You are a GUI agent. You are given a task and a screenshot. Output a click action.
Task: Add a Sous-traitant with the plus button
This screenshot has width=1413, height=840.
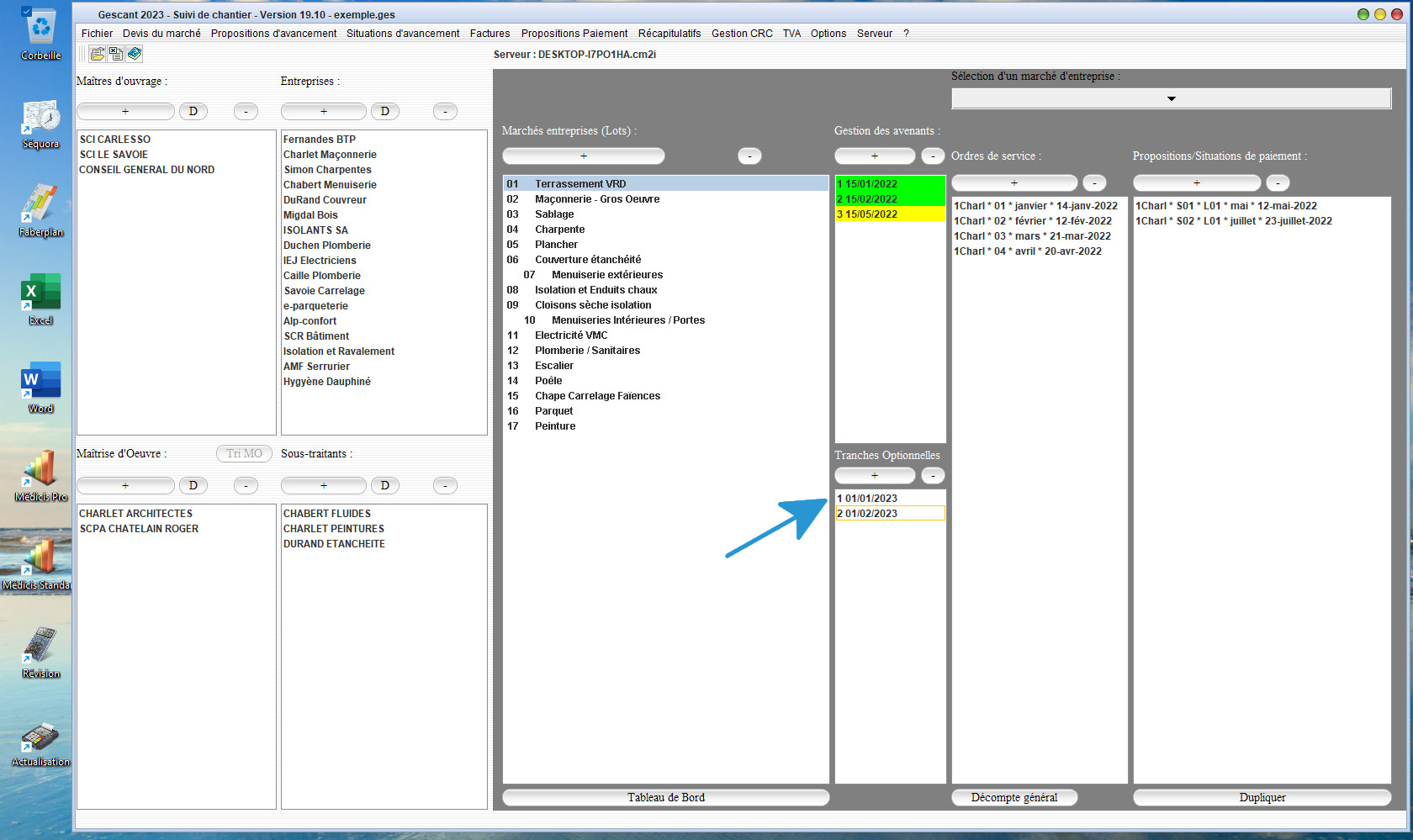pos(324,485)
